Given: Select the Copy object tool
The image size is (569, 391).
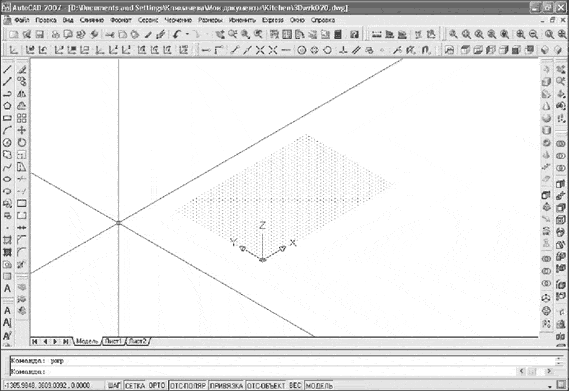Looking at the screenshot, I should point(22,81).
